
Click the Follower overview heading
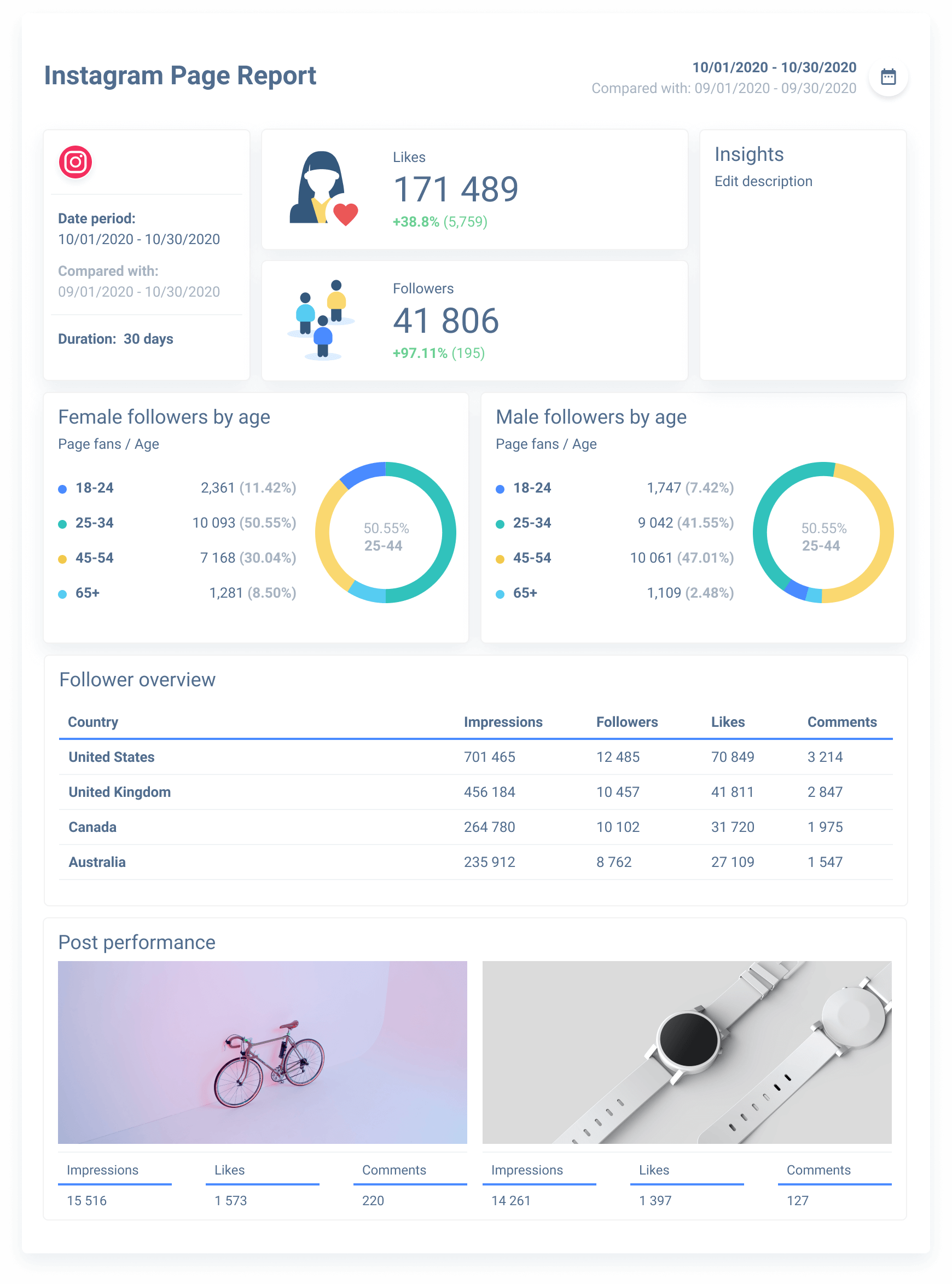point(137,680)
